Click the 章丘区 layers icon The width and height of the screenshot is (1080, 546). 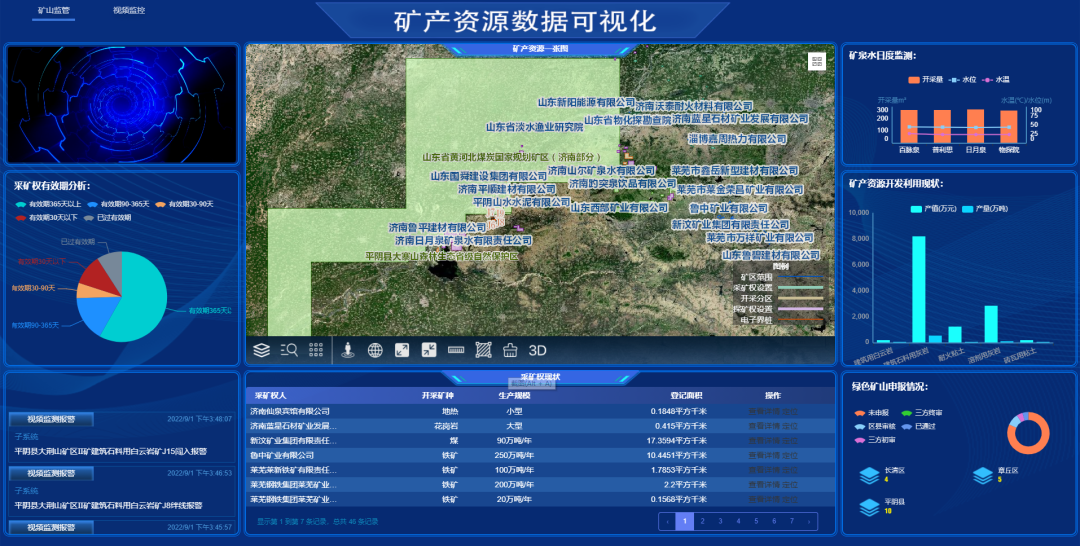983,475
